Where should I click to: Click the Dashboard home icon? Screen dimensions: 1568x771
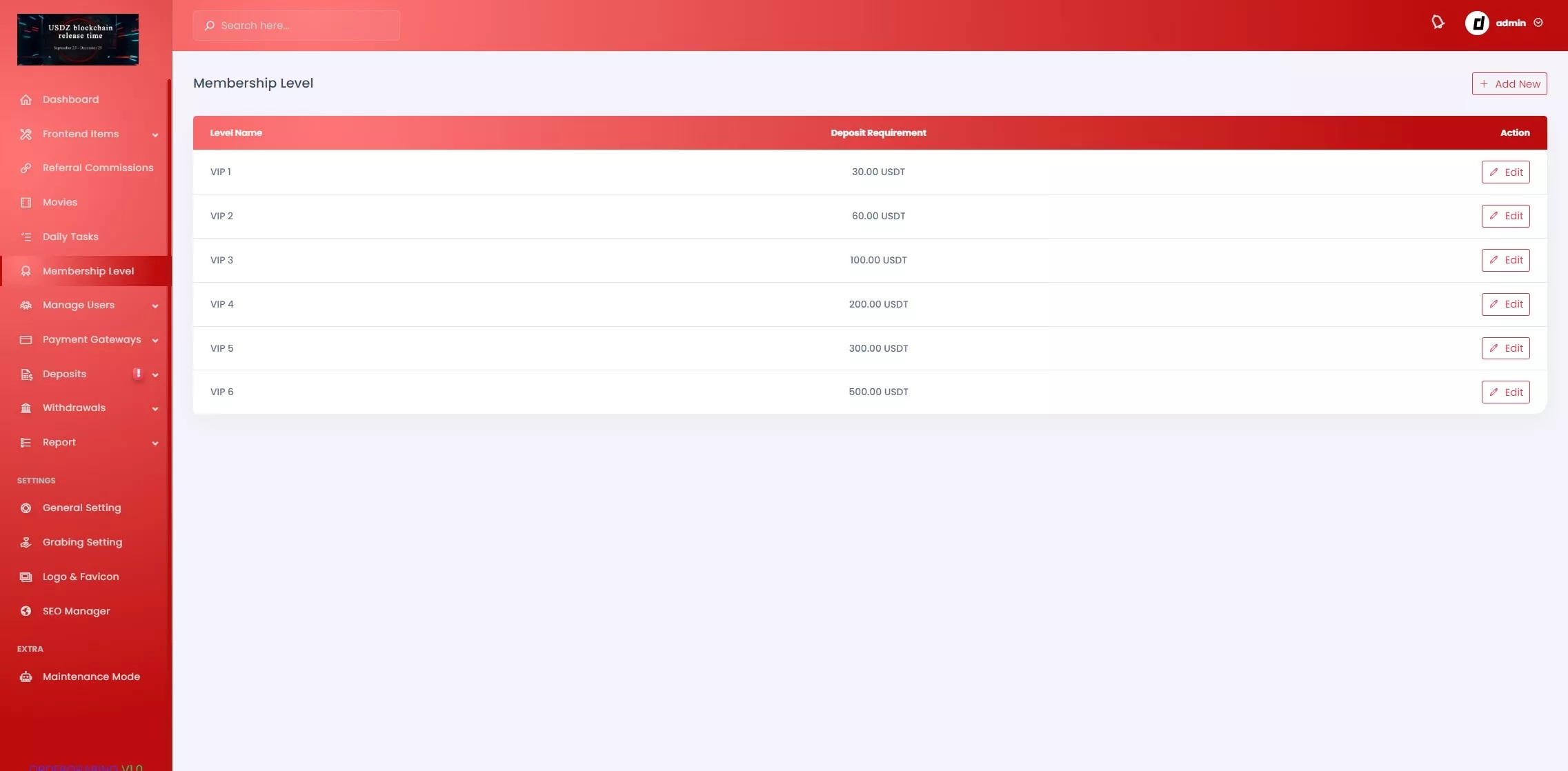26,99
